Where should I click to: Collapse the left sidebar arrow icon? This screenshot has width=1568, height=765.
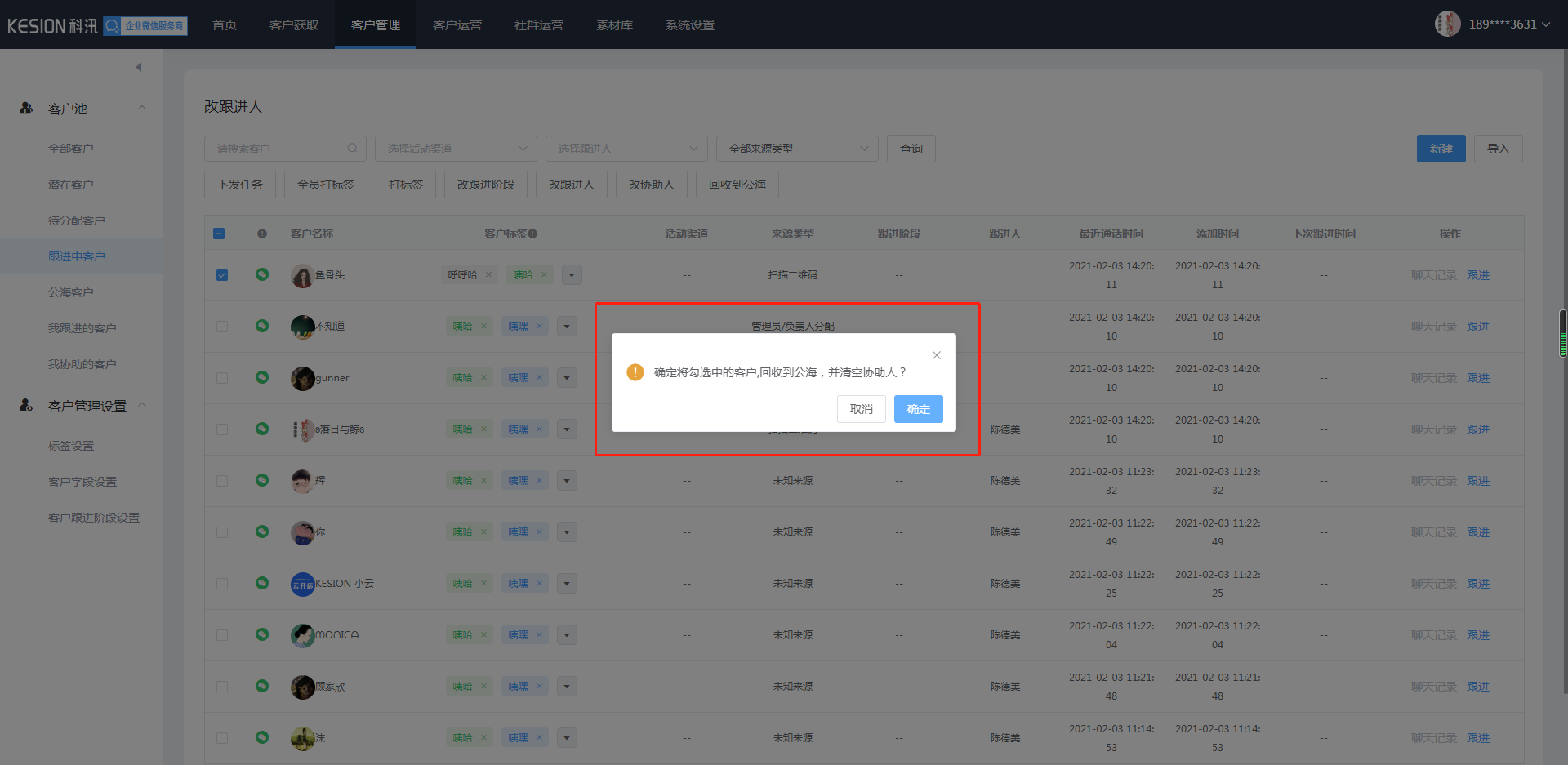(139, 67)
